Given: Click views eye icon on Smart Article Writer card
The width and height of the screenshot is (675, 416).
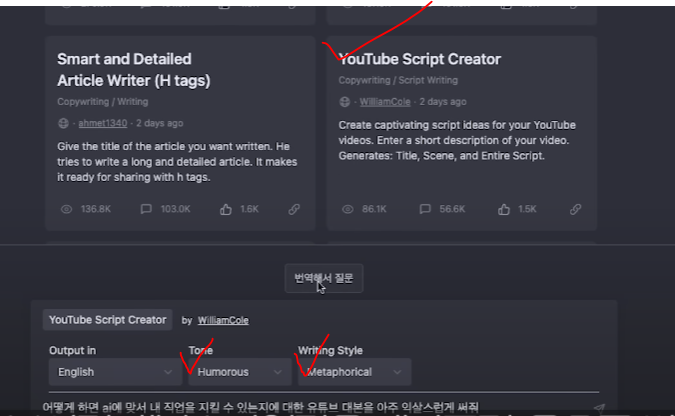Looking at the screenshot, I should point(66,209).
